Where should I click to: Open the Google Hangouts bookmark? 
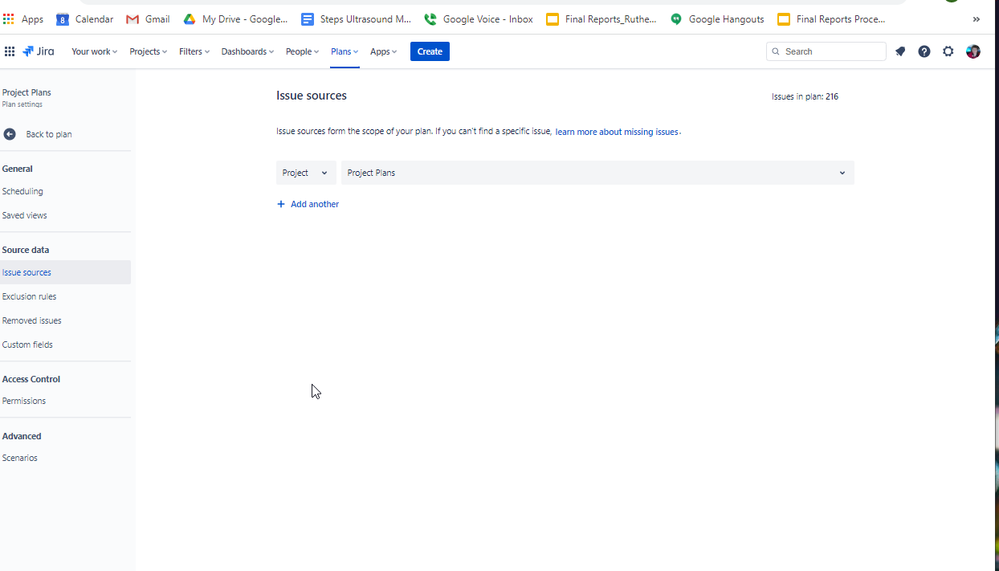717,19
